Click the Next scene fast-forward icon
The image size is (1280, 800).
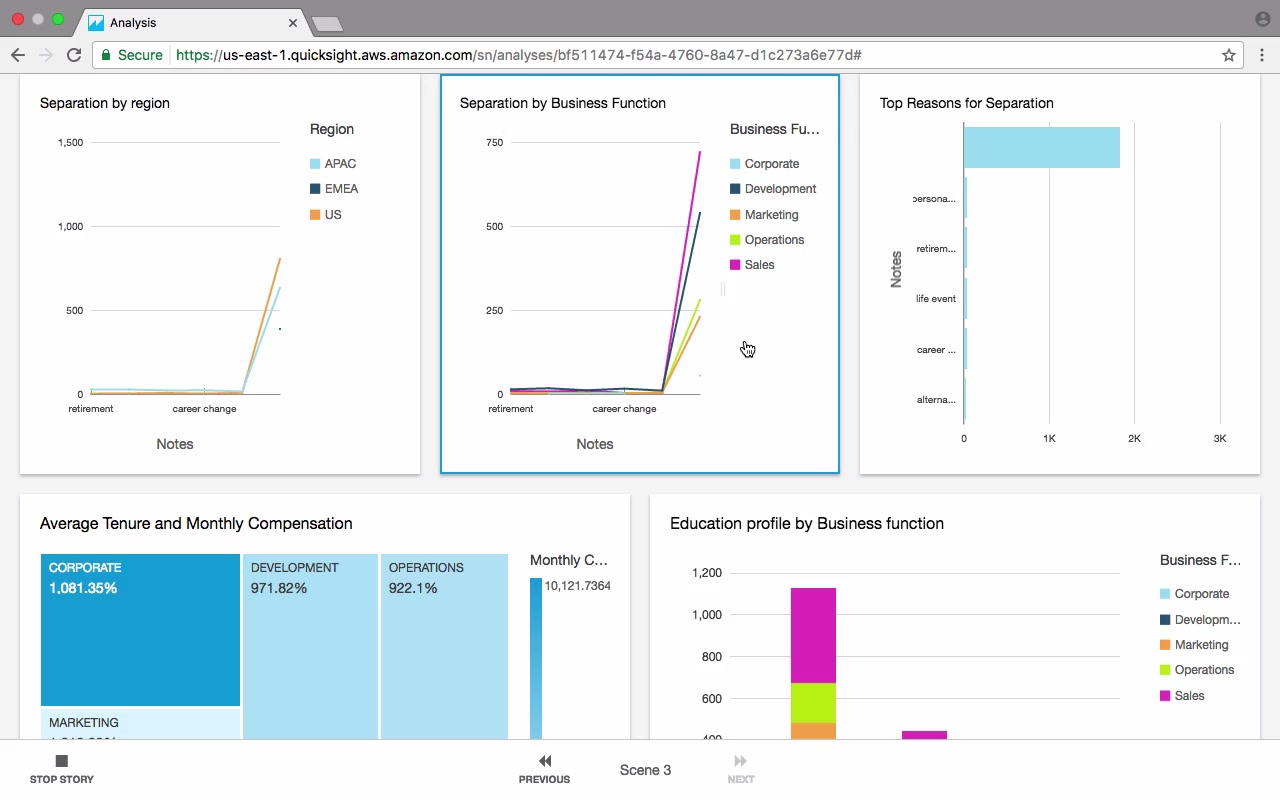click(741, 761)
